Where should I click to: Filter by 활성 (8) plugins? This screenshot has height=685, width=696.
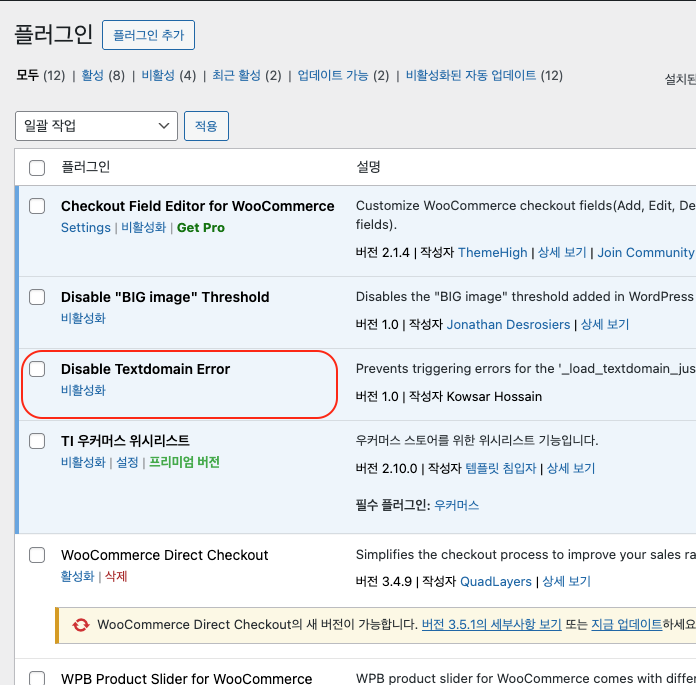pos(103,75)
